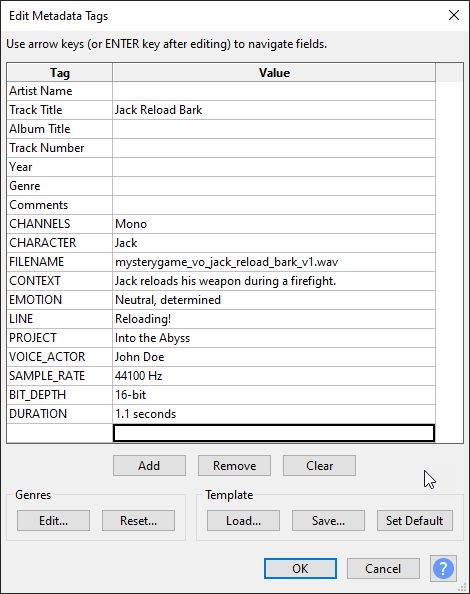Click the 'BIT_DEPTH' tag cell

59,395
